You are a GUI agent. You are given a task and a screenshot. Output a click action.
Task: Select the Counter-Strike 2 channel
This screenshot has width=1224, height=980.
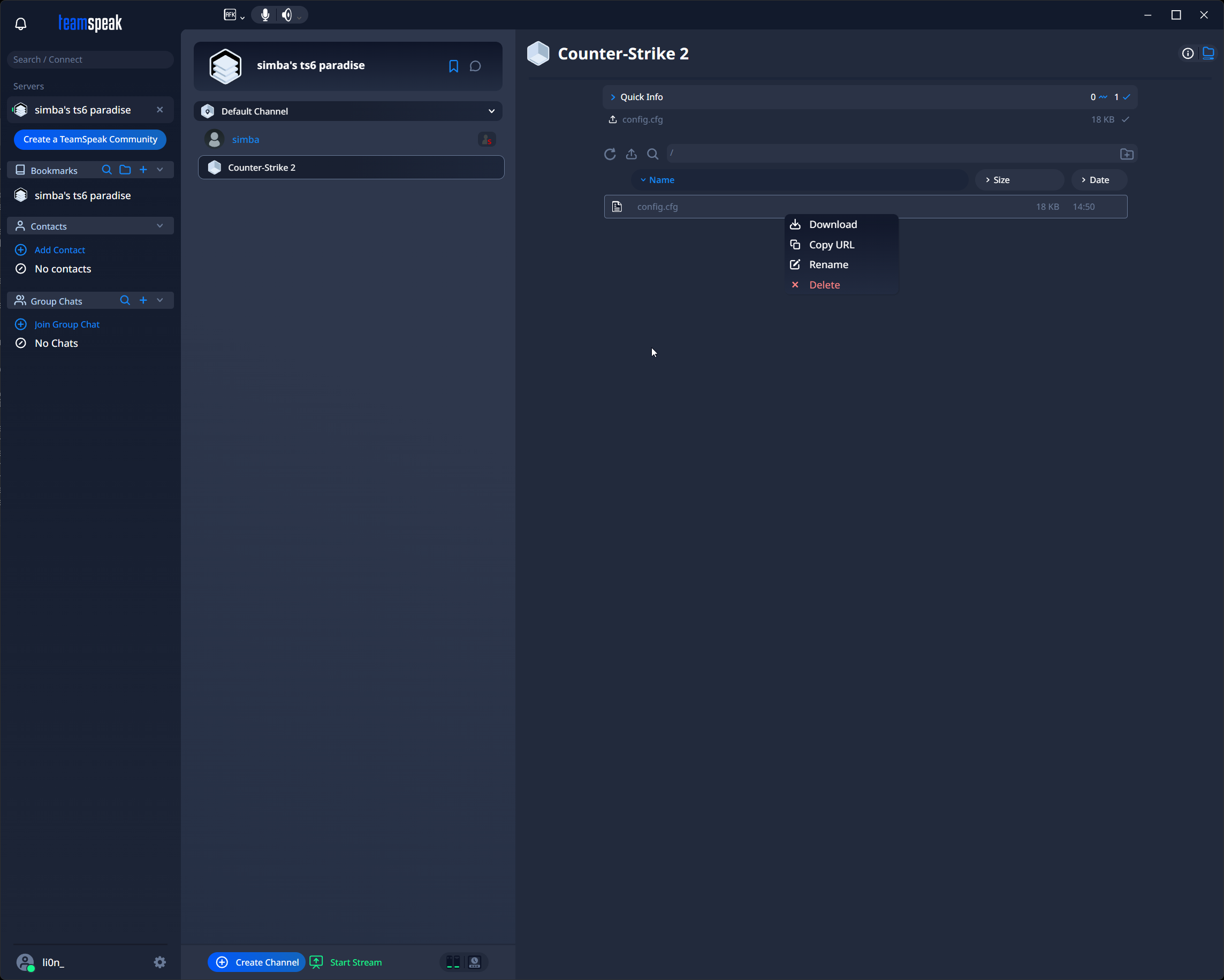tap(351, 168)
